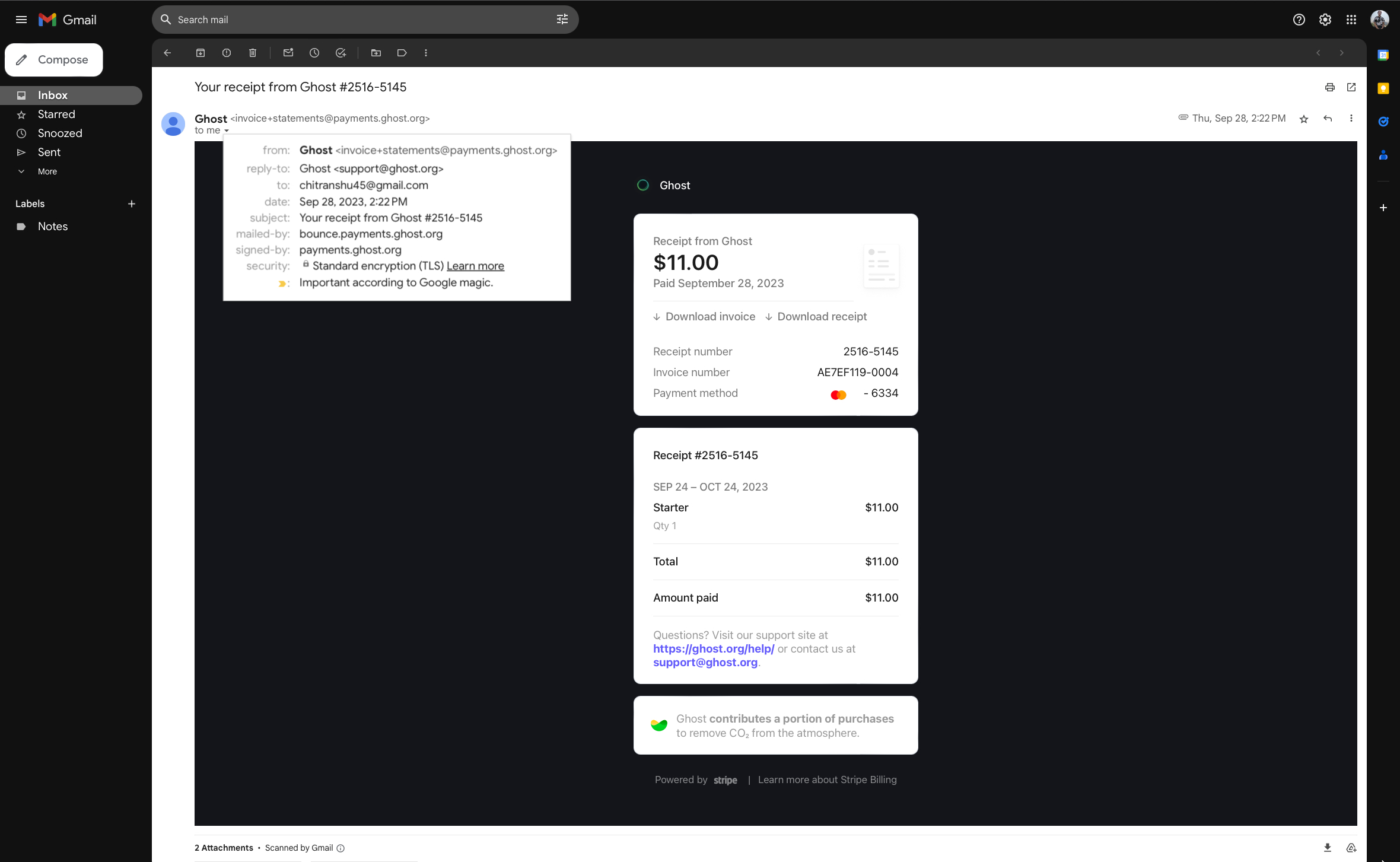
Task: Get add-ons plus icon in side panel
Action: pos(1383,208)
